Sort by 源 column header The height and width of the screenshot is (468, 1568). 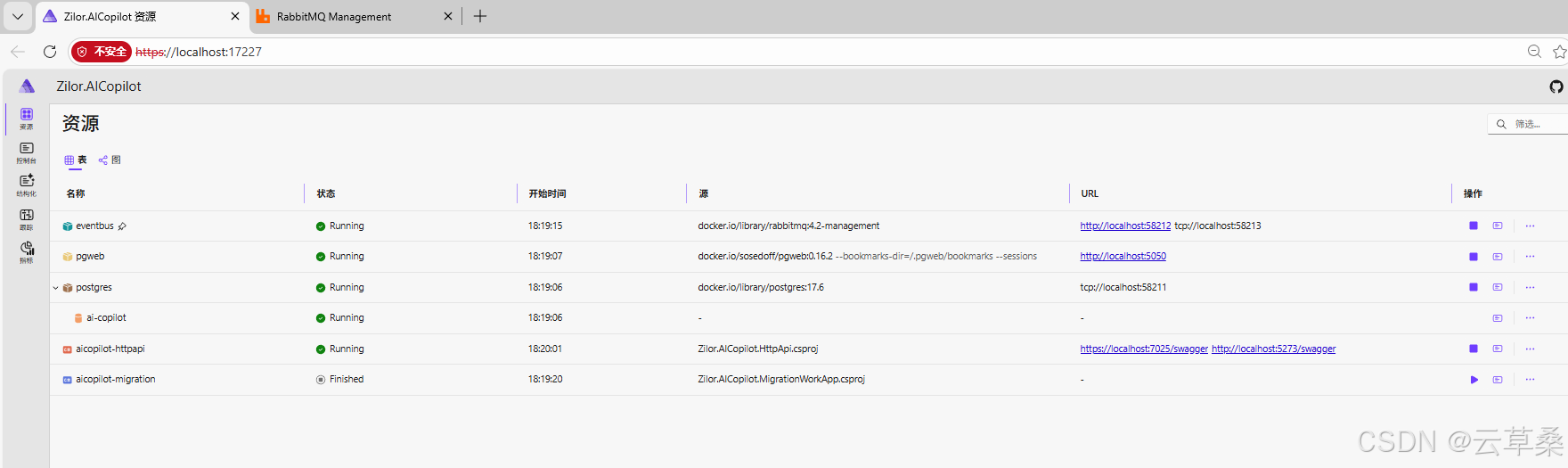(703, 193)
